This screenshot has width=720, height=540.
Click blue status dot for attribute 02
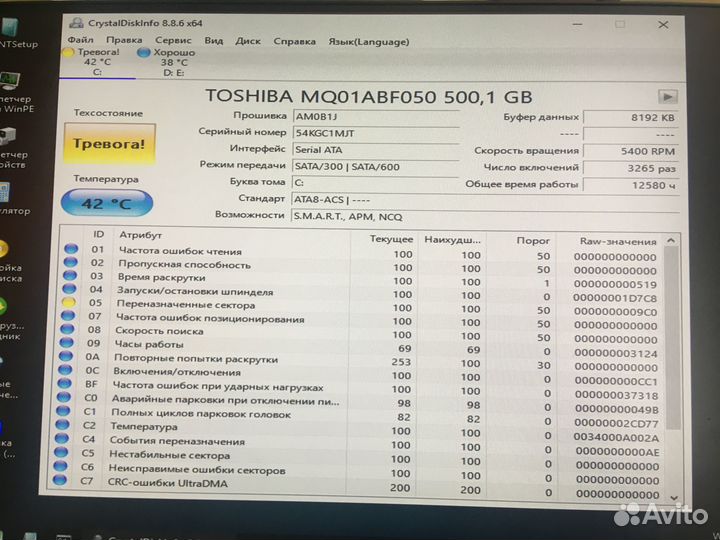coord(70,262)
